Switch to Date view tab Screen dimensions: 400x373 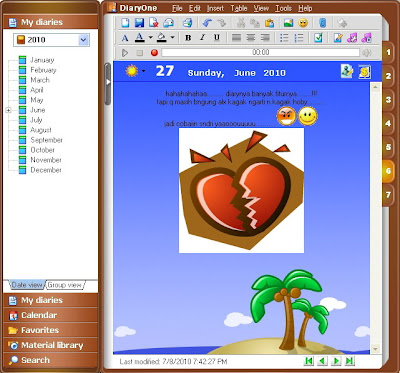coord(26,285)
